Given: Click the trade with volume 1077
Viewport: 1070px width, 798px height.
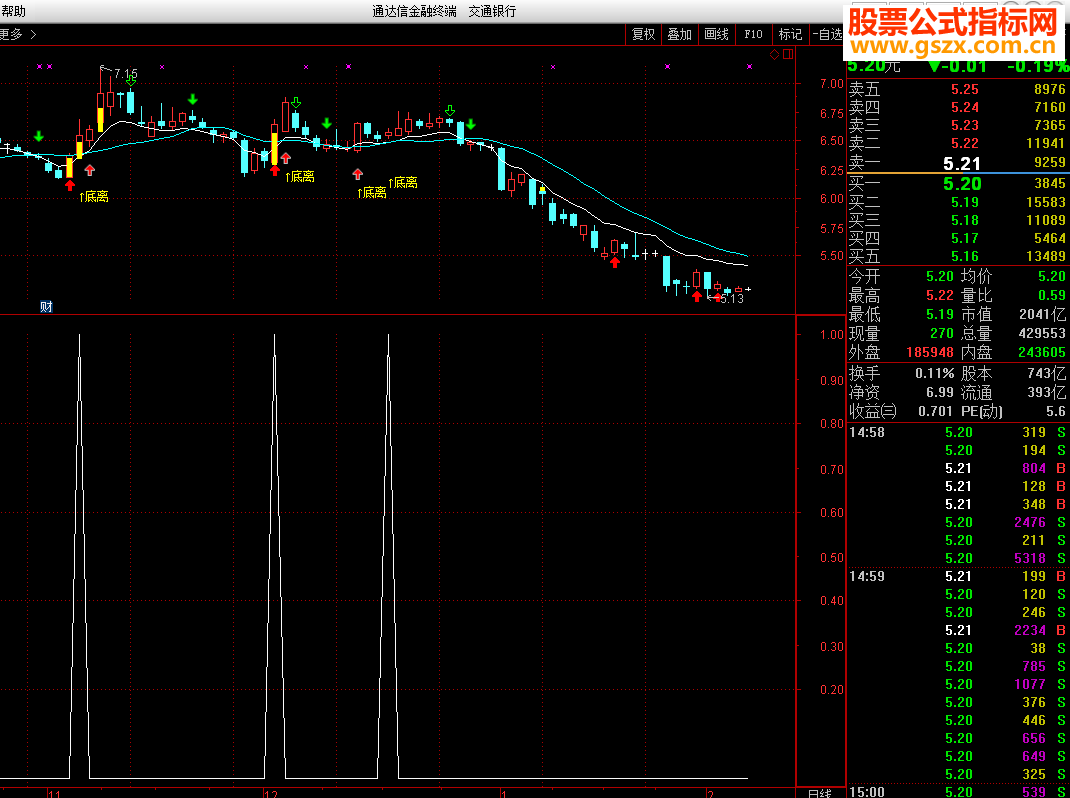Looking at the screenshot, I should [x=1030, y=684].
